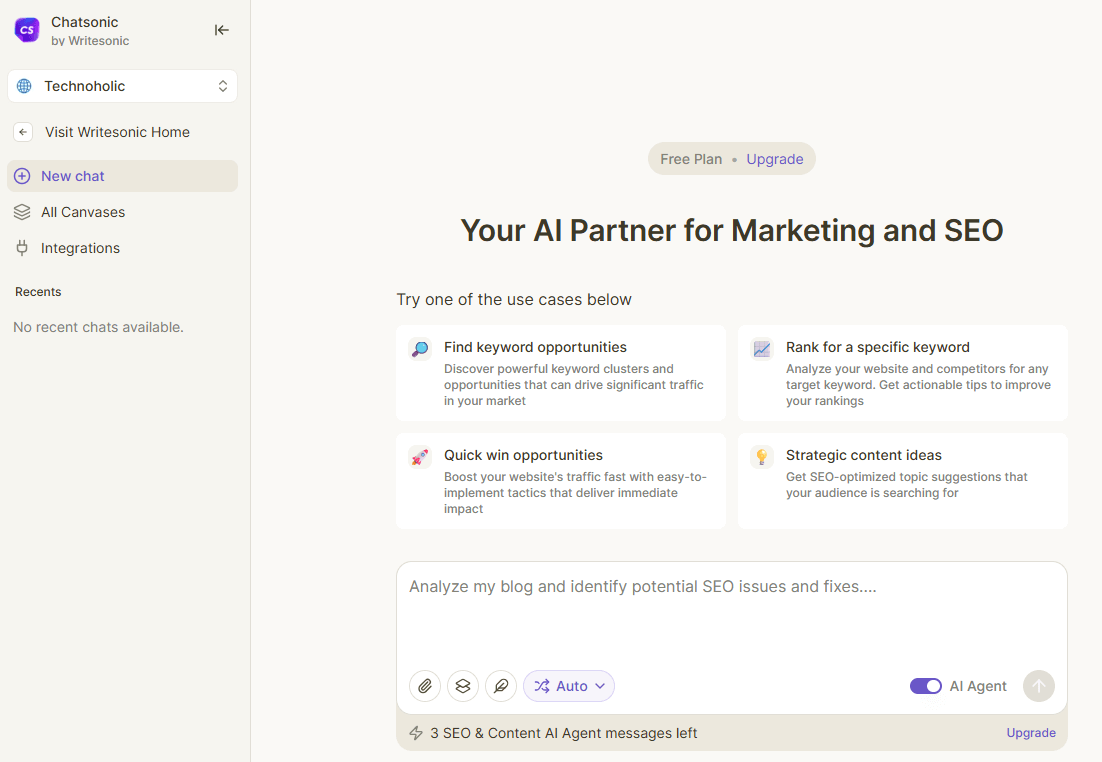1102x762 pixels.
Task: Click 'Try one of the use cases below' text
Action: [x=514, y=299]
